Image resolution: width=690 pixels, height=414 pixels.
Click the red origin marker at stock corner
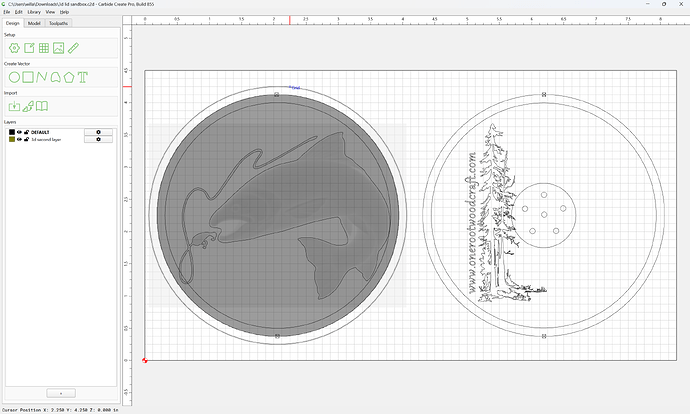click(x=145, y=360)
